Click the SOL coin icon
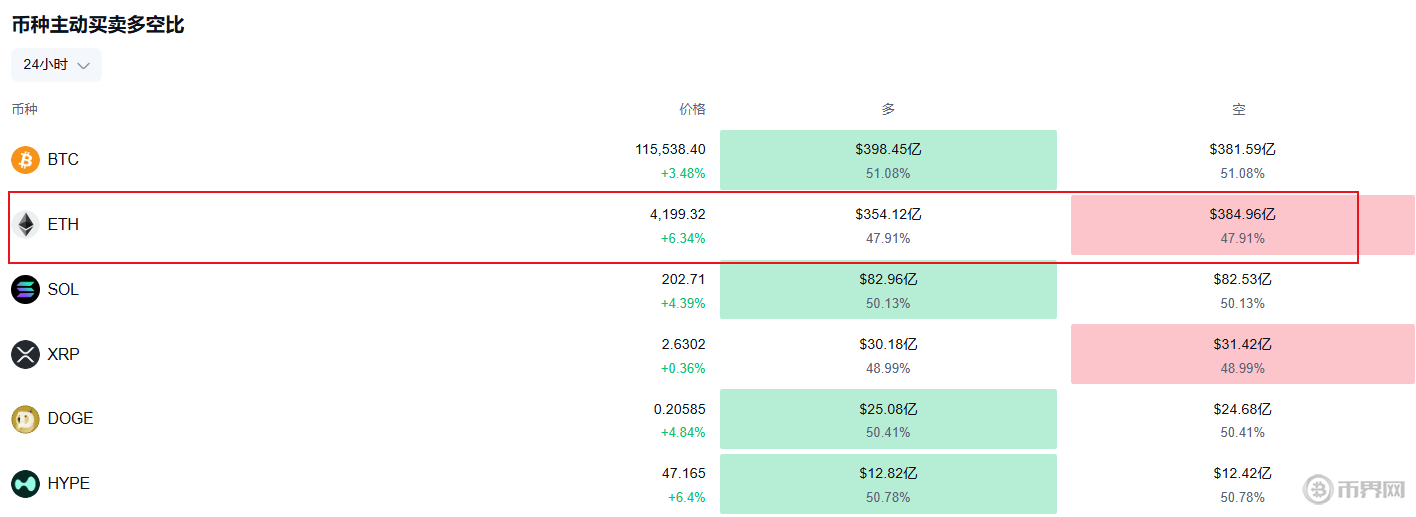Viewport: 1416px width, 517px height. pos(25,290)
